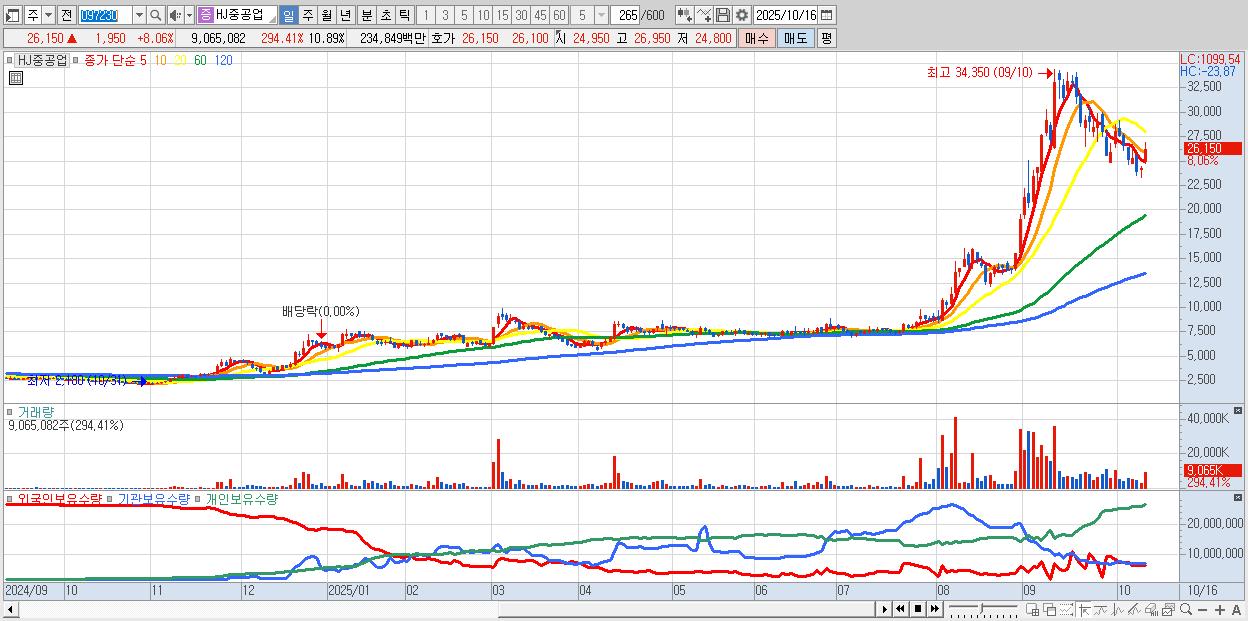Screen dimensions: 1248x621
Task: Click the chart layout icon at top-left corner
Action: 14,15
